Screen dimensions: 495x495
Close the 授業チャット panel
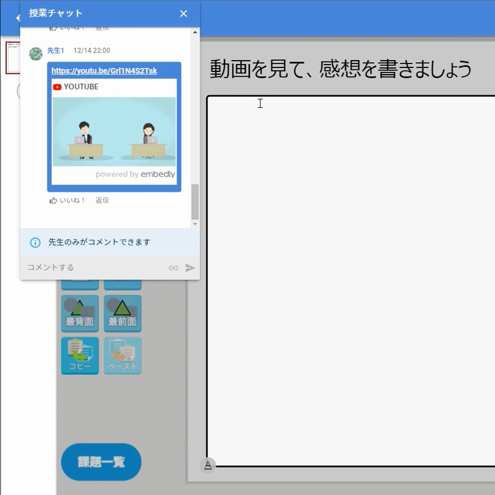click(183, 14)
